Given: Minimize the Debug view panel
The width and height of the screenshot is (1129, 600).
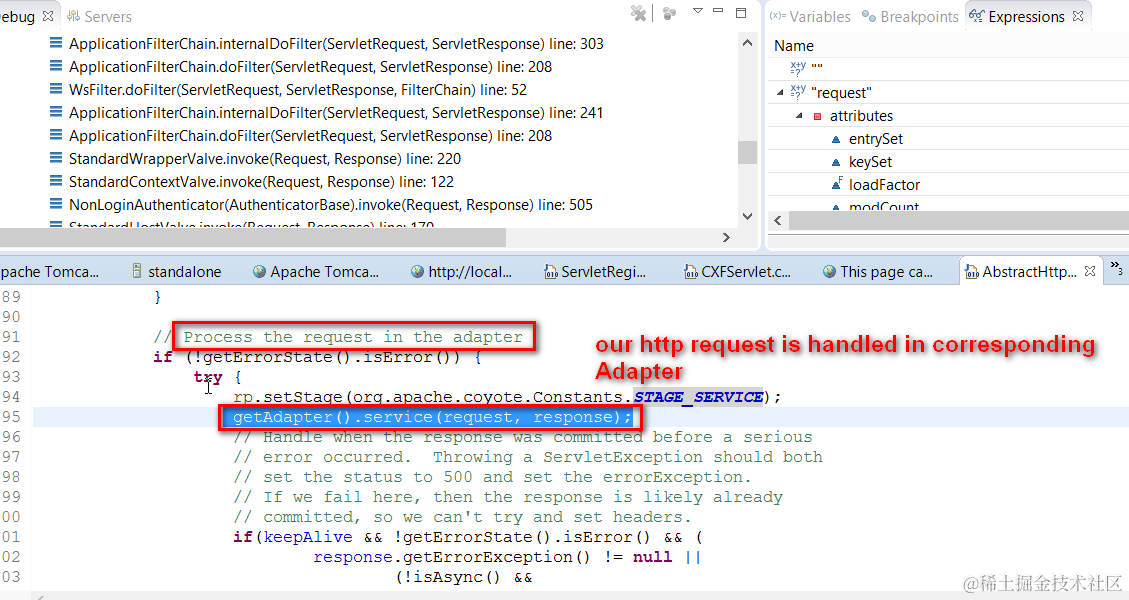Looking at the screenshot, I should click(718, 11).
